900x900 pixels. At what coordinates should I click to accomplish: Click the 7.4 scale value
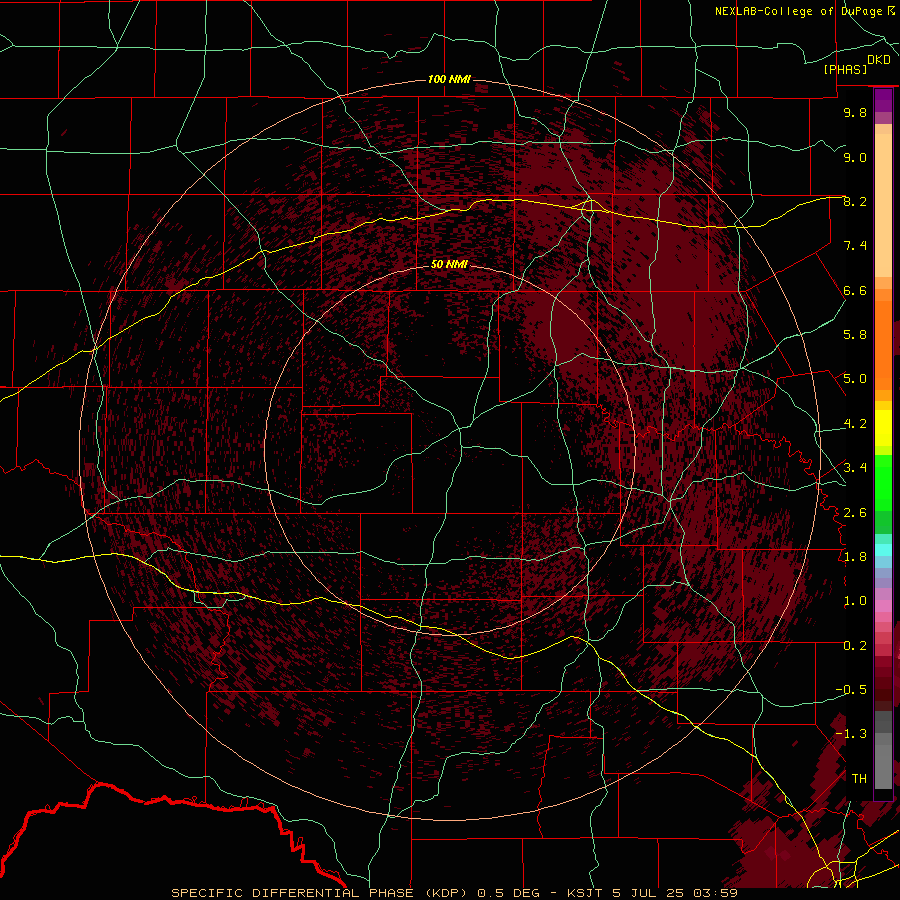click(x=855, y=246)
